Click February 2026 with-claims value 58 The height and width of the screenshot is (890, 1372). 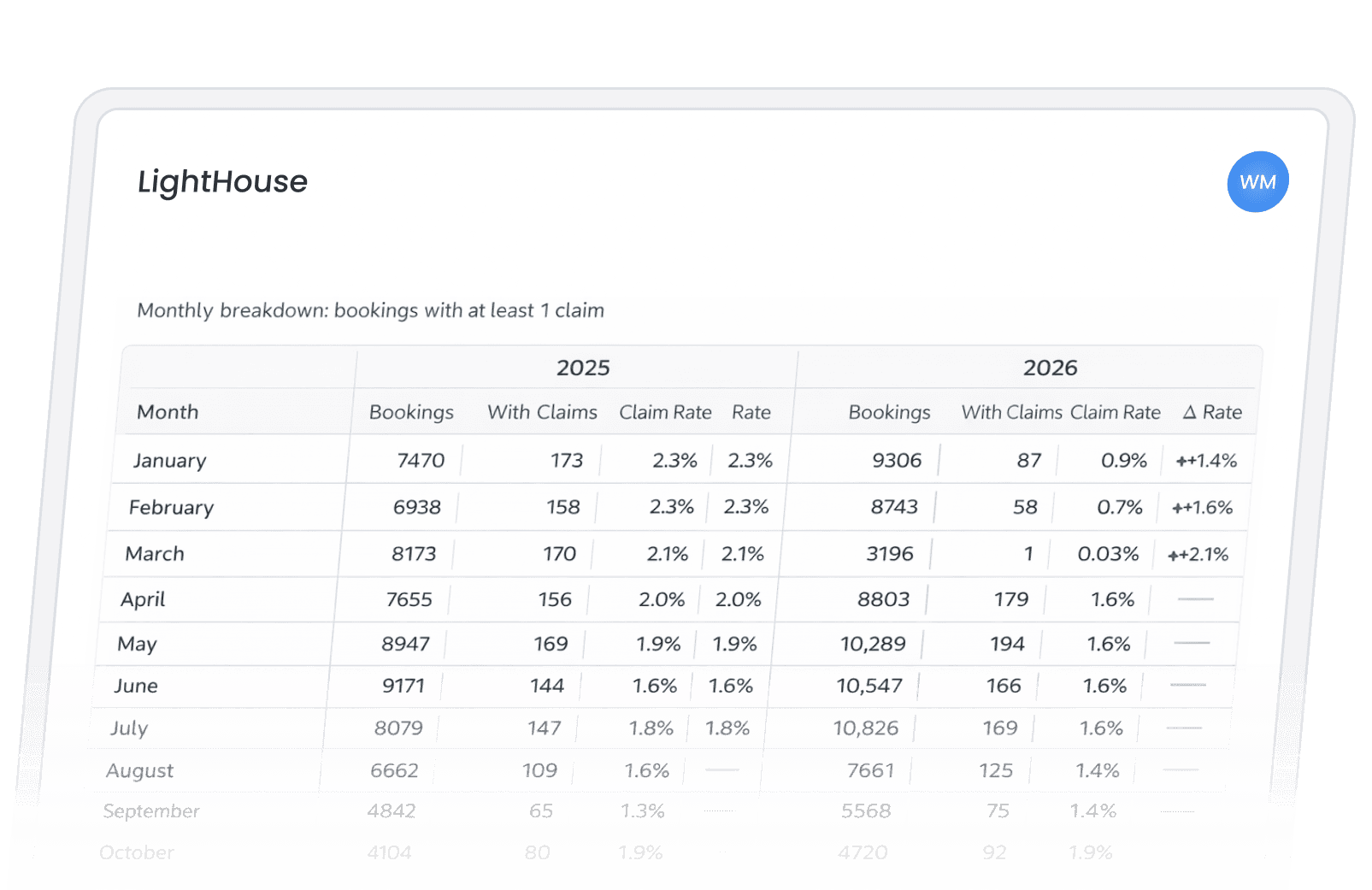(x=1025, y=507)
